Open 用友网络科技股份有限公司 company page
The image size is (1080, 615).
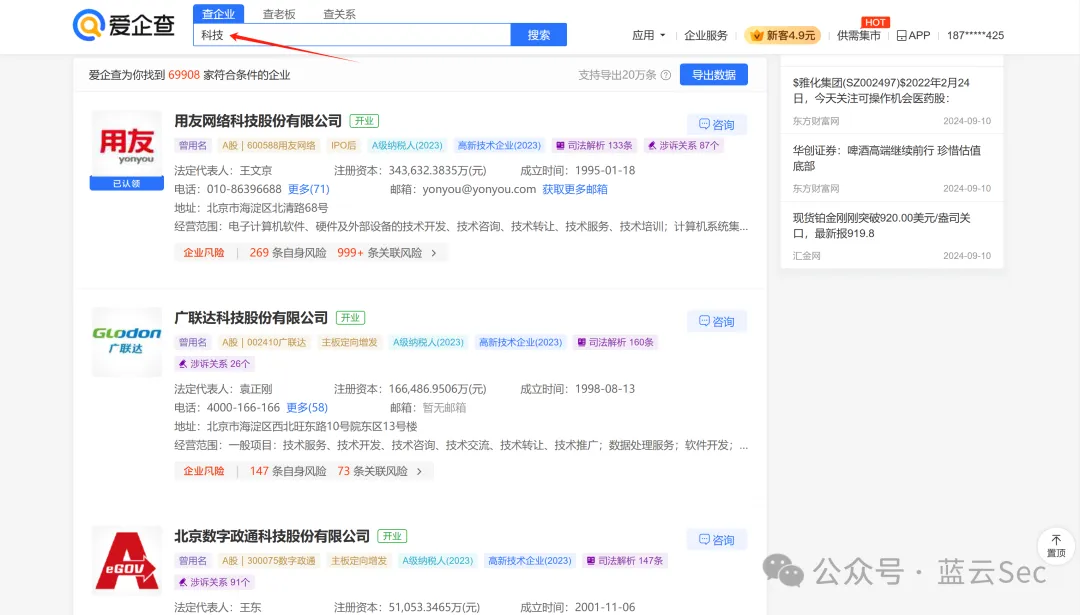pyautogui.click(x=258, y=121)
